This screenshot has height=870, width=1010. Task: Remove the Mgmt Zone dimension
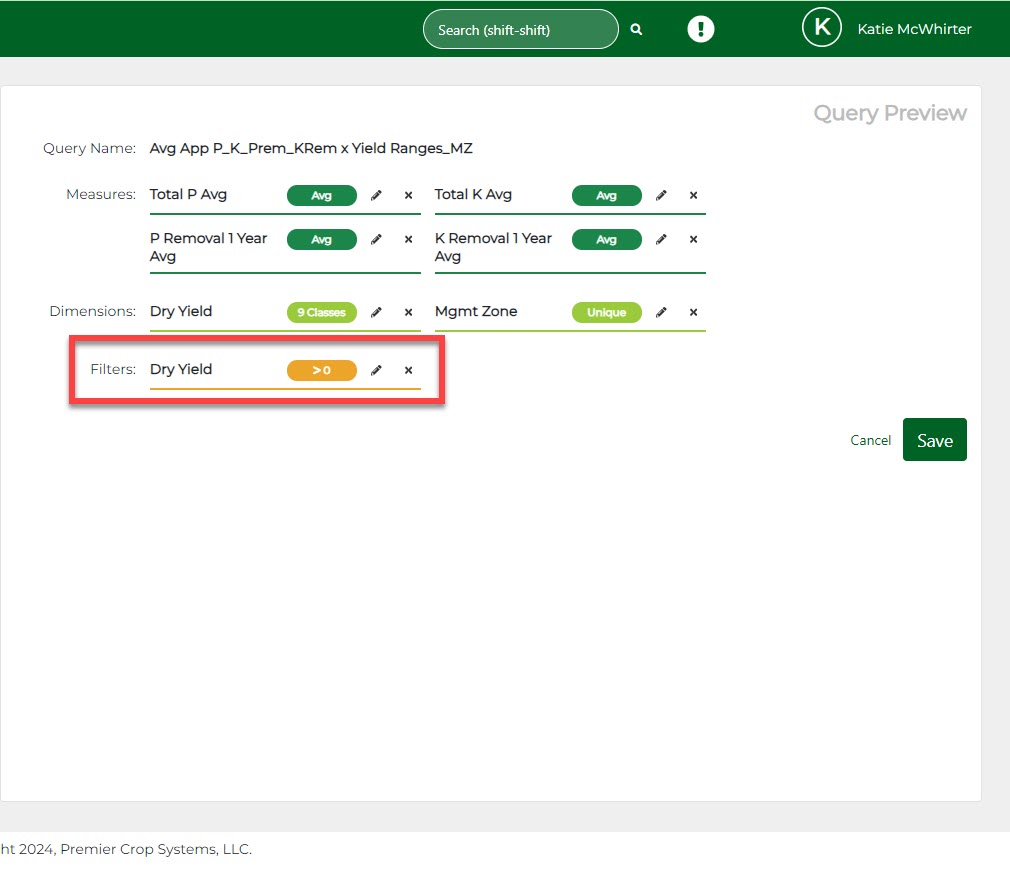click(693, 313)
